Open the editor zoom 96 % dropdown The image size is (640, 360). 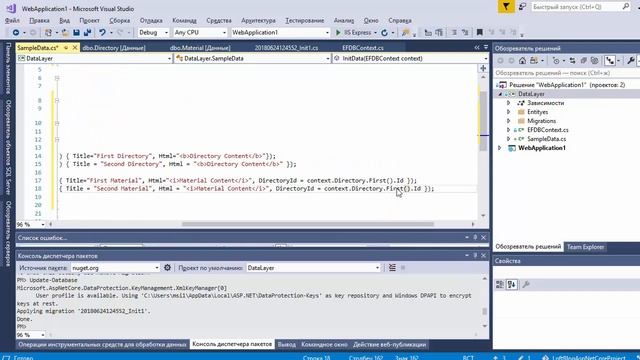click(31, 224)
